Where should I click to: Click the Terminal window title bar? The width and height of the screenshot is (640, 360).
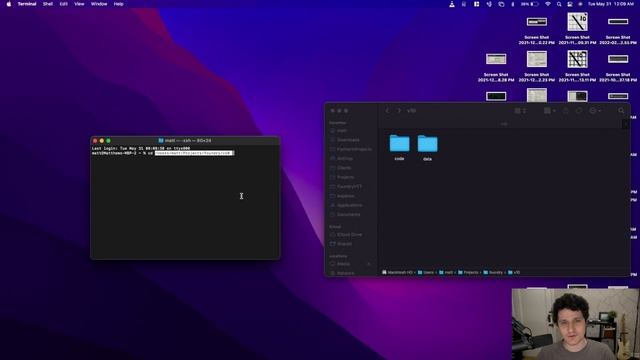(x=185, y=140)
